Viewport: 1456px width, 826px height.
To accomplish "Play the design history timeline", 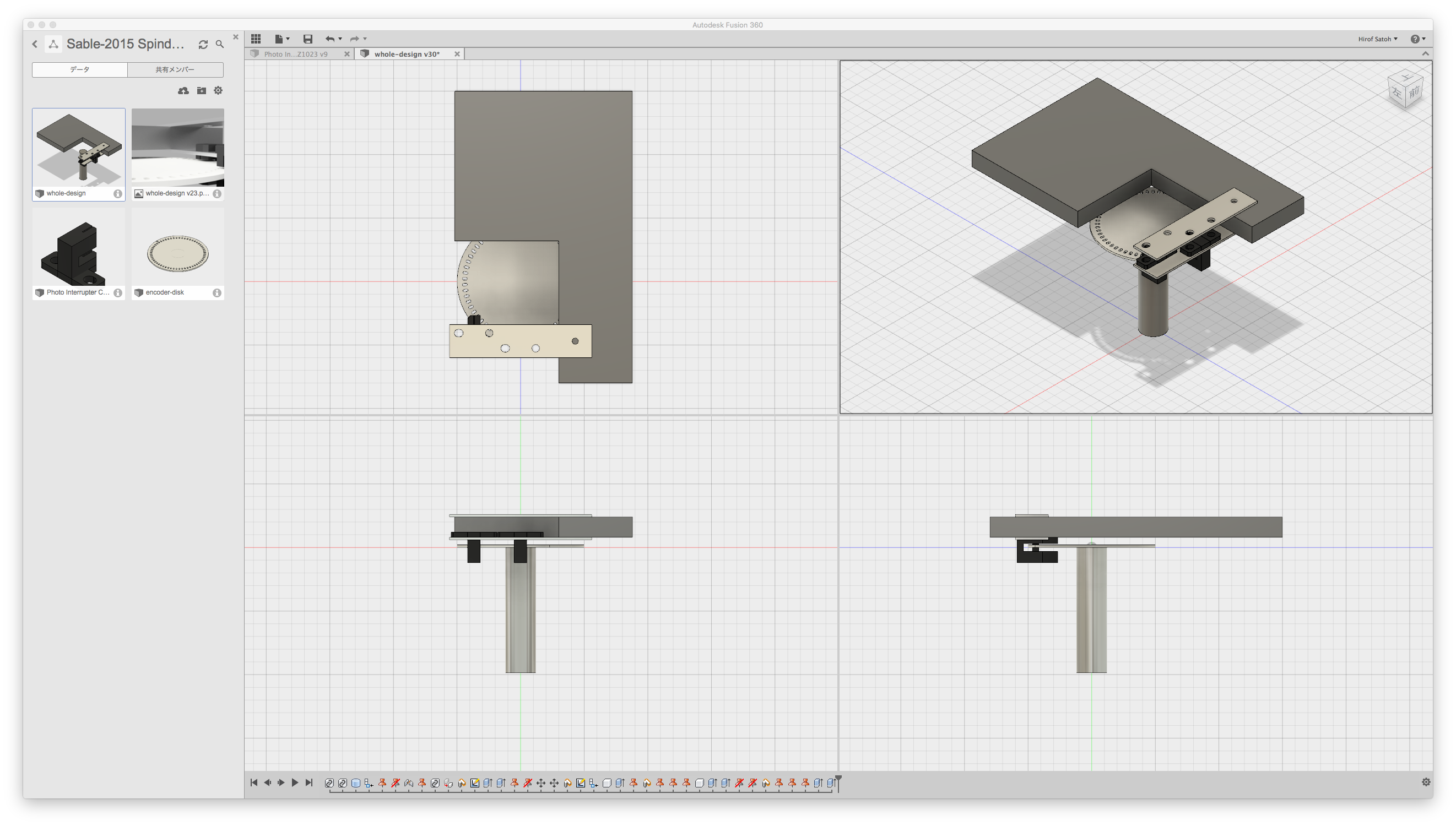I will point(295,783).
